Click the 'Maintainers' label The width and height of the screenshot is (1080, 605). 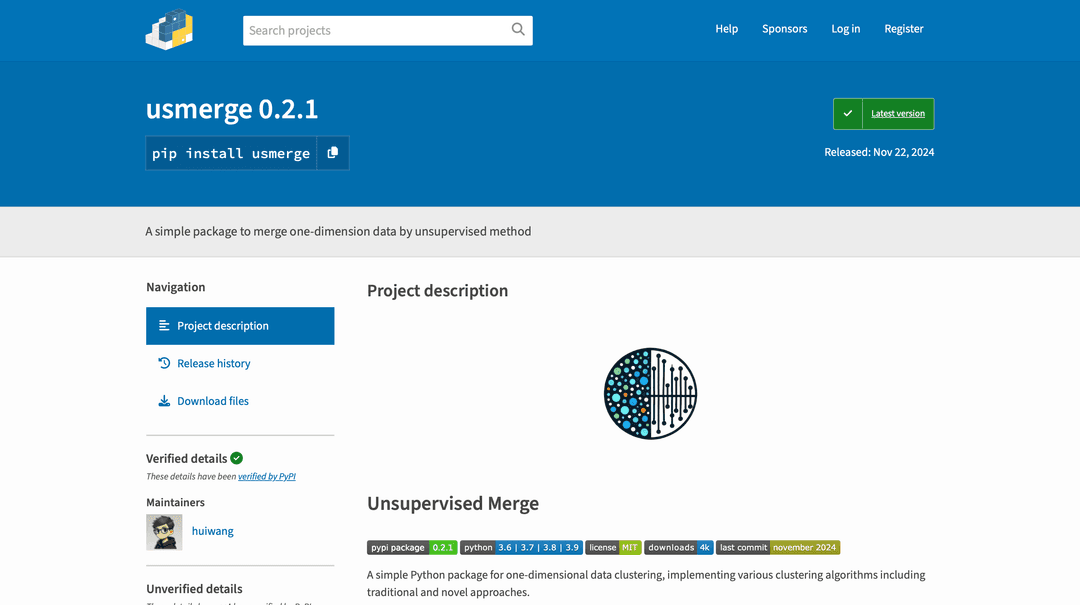175,502
